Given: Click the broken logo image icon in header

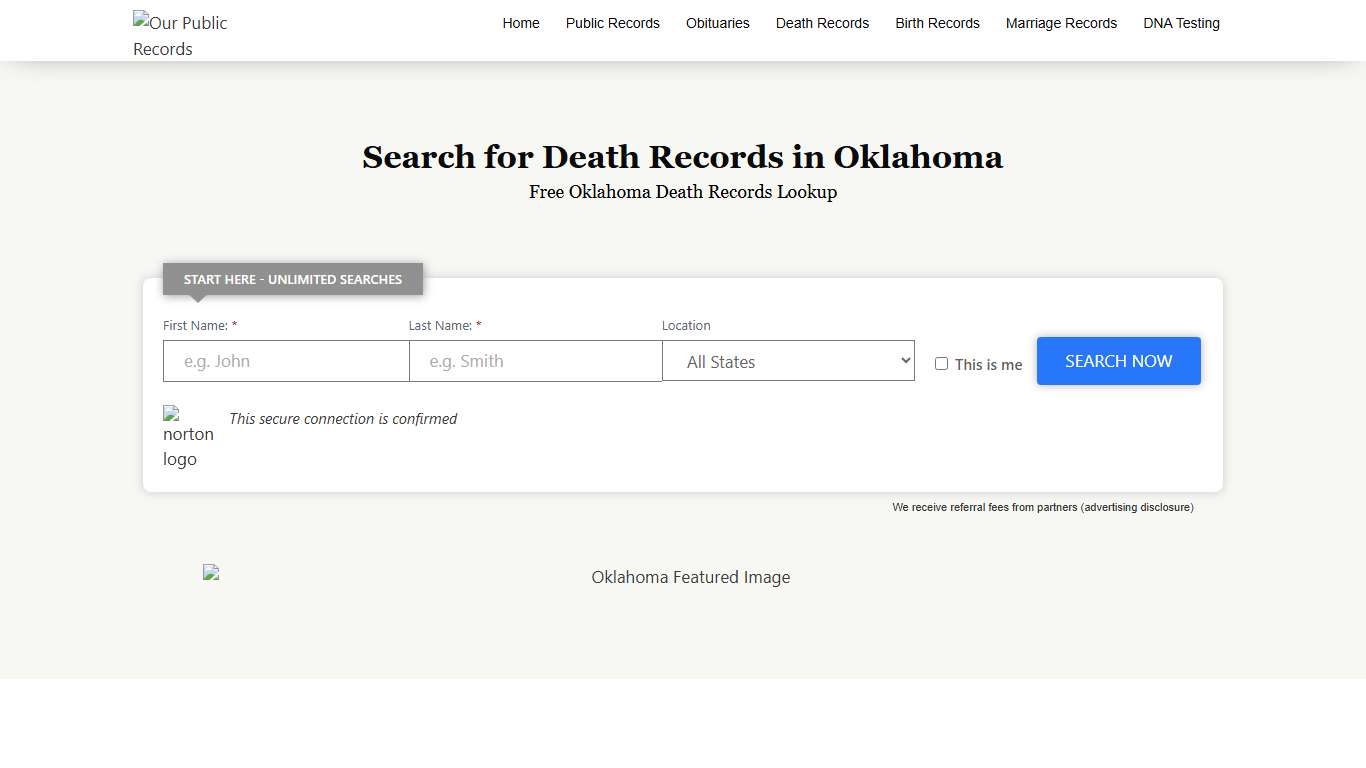Looking at the screenshot, I should [x=139, y=17].
